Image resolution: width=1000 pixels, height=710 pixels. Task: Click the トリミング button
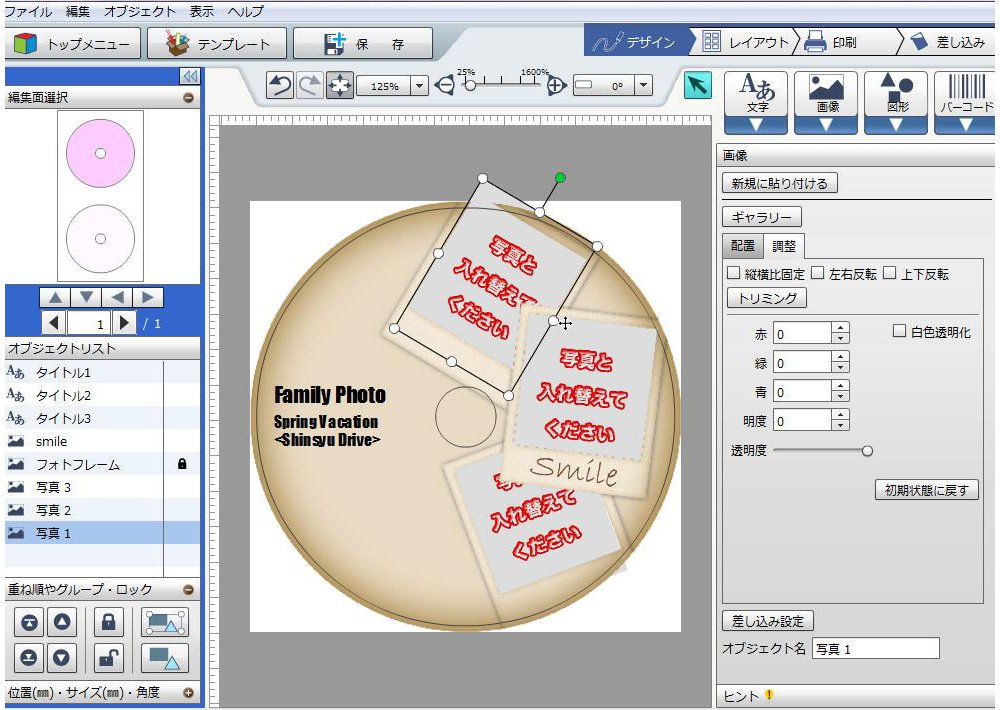[766, 298]
